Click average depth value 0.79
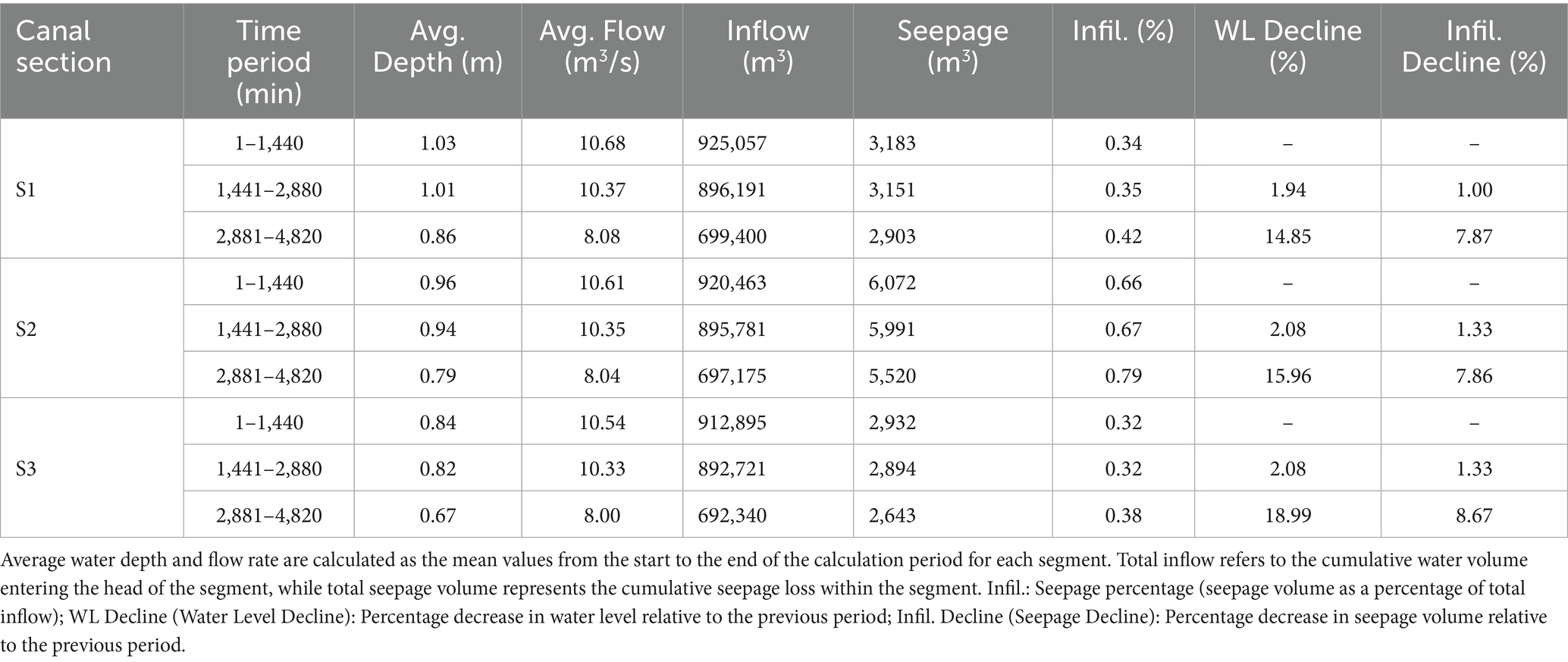 (x=437, y=376)
